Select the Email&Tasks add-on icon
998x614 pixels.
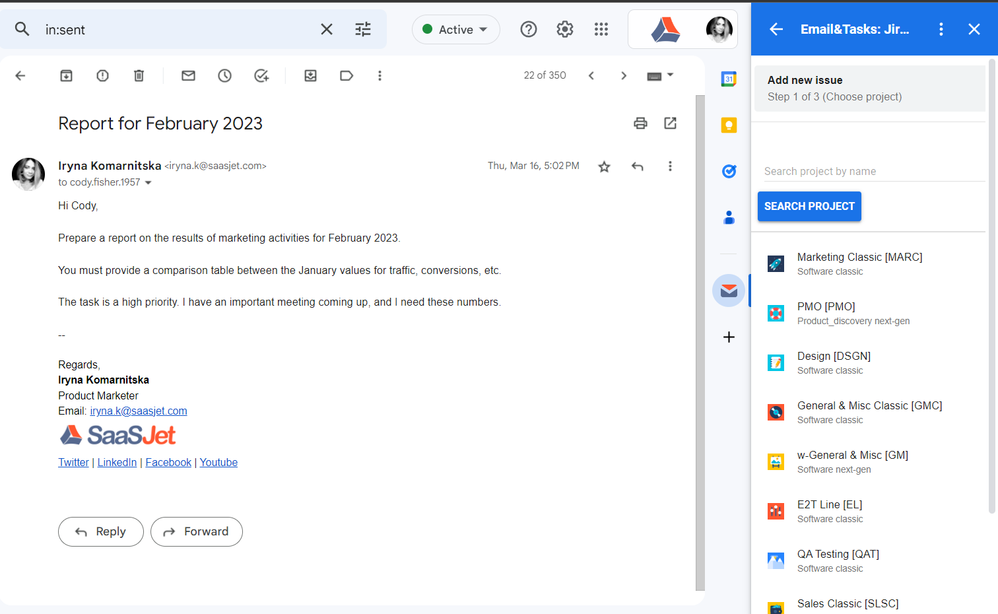pos(729,291)
